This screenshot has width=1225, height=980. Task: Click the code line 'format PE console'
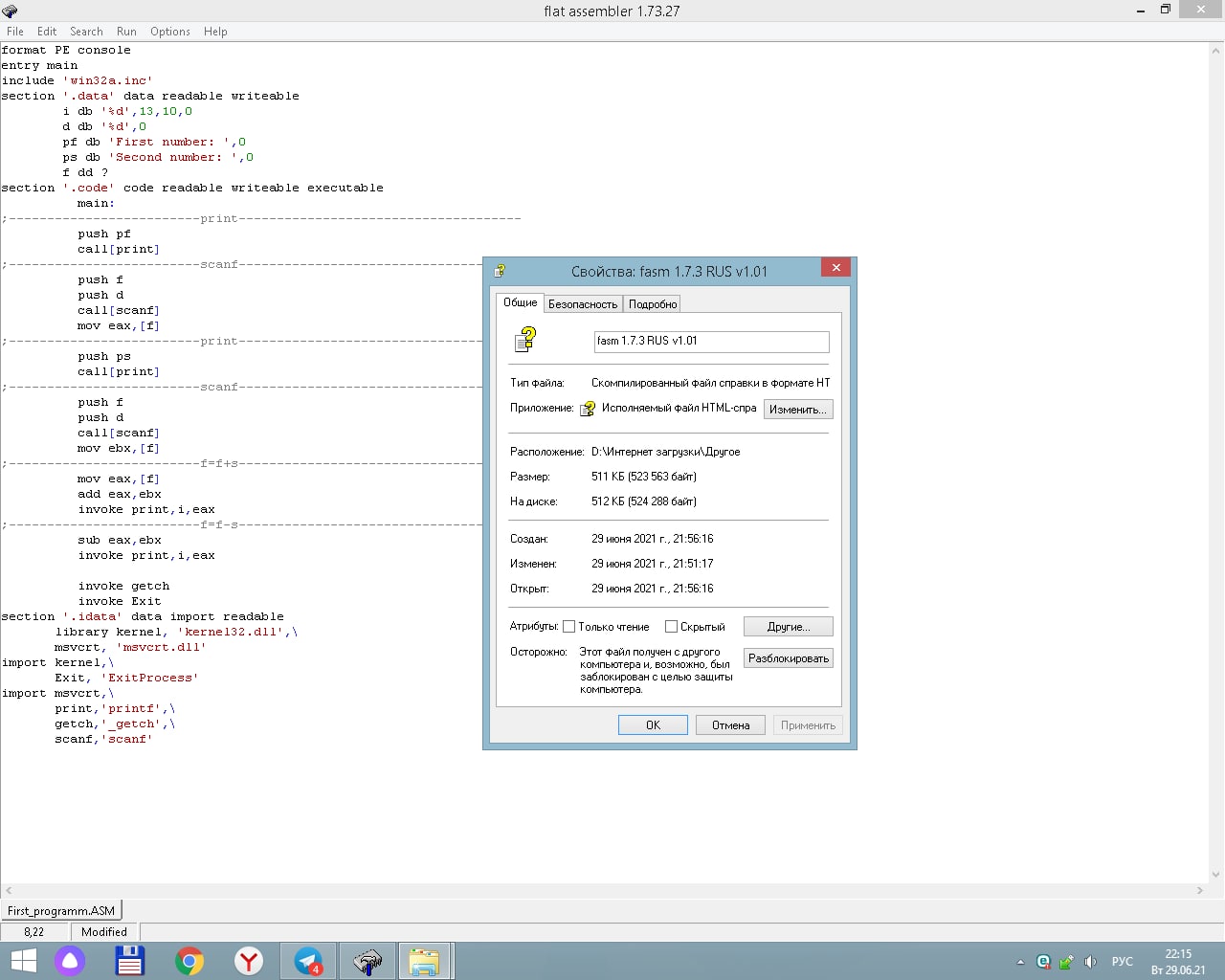tap(66, 50)
